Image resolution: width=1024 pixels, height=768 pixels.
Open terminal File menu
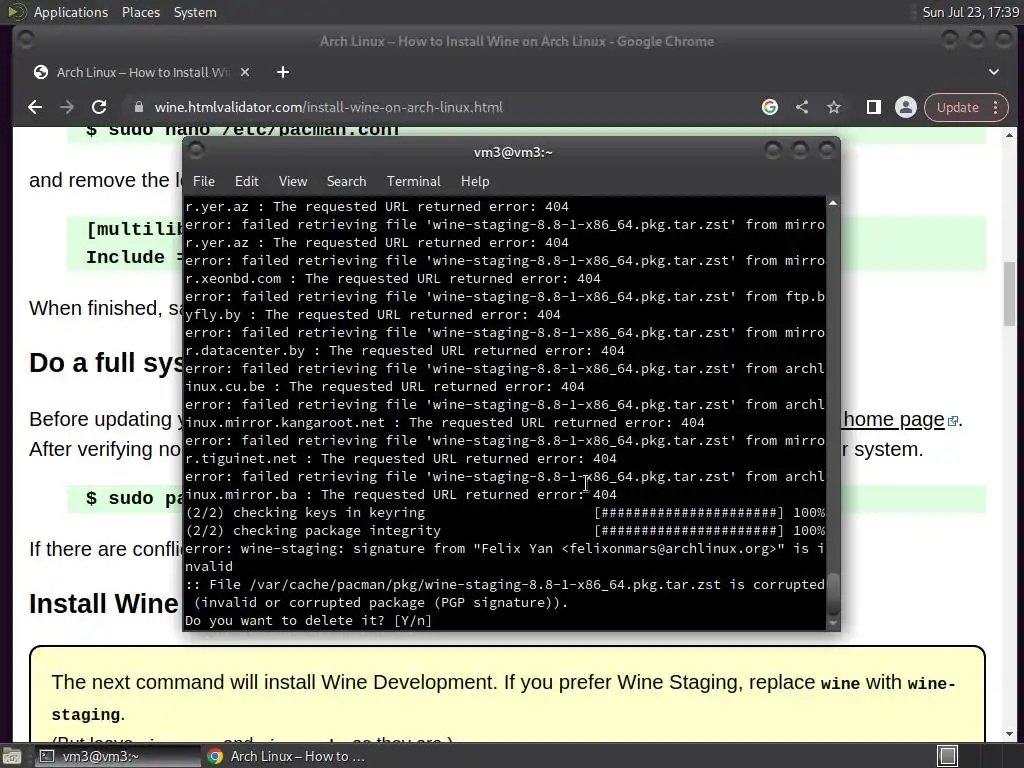(204, 181)
